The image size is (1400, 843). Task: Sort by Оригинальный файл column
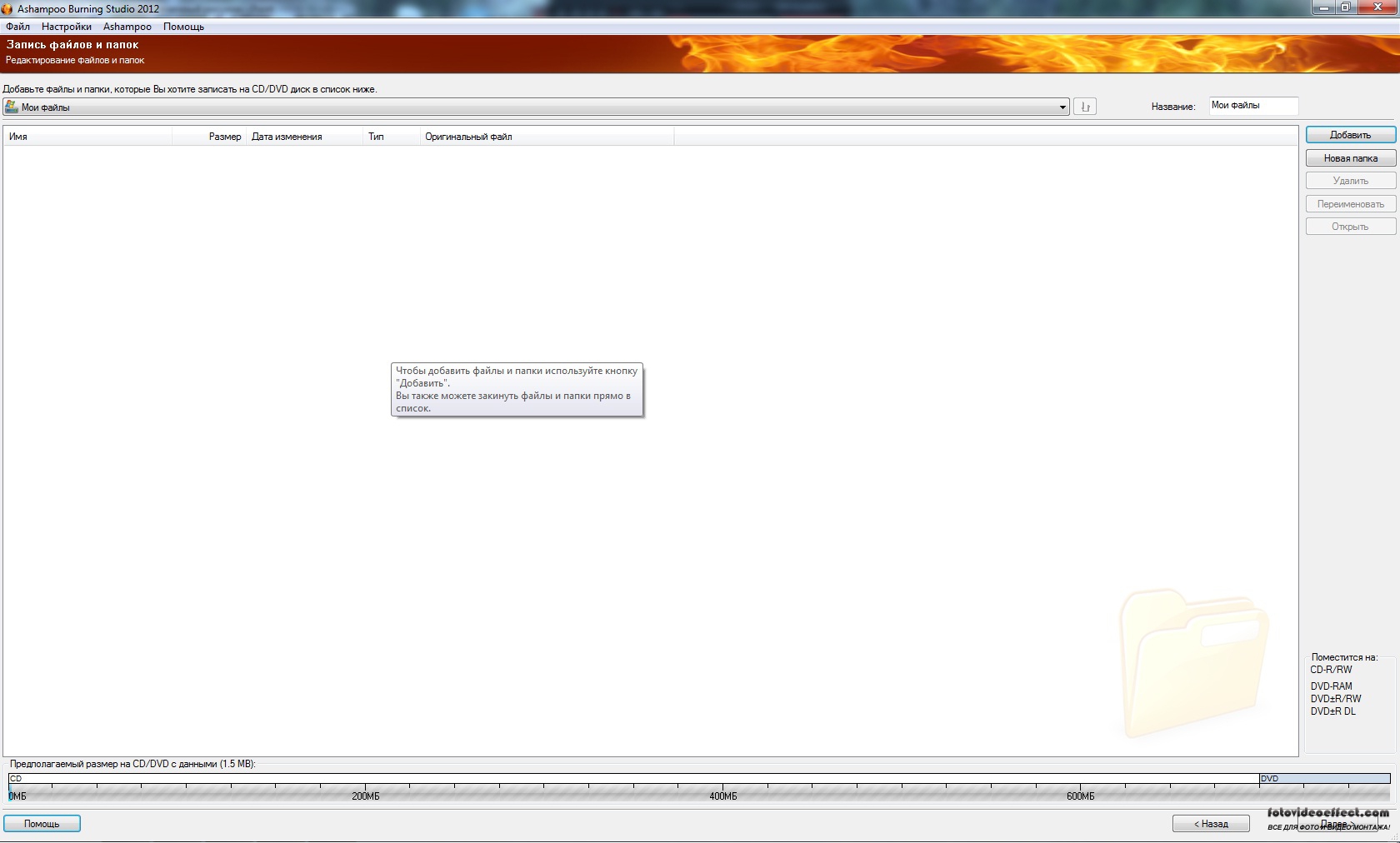coord(547,137)
